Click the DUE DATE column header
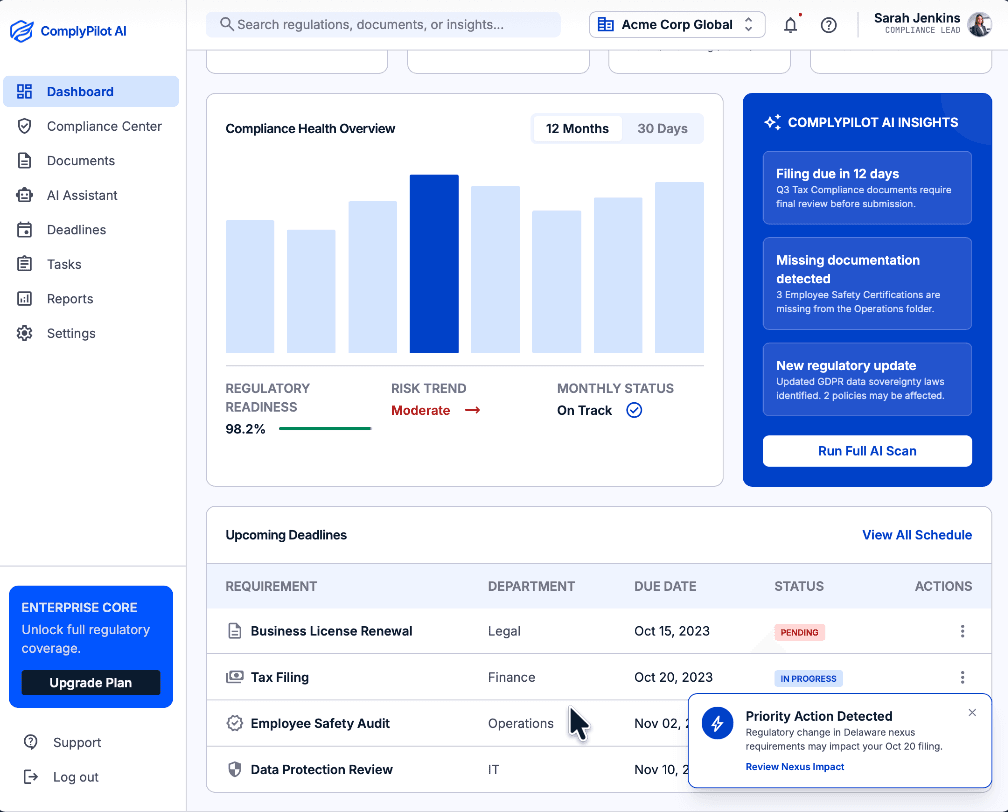 tap(665, 586)
